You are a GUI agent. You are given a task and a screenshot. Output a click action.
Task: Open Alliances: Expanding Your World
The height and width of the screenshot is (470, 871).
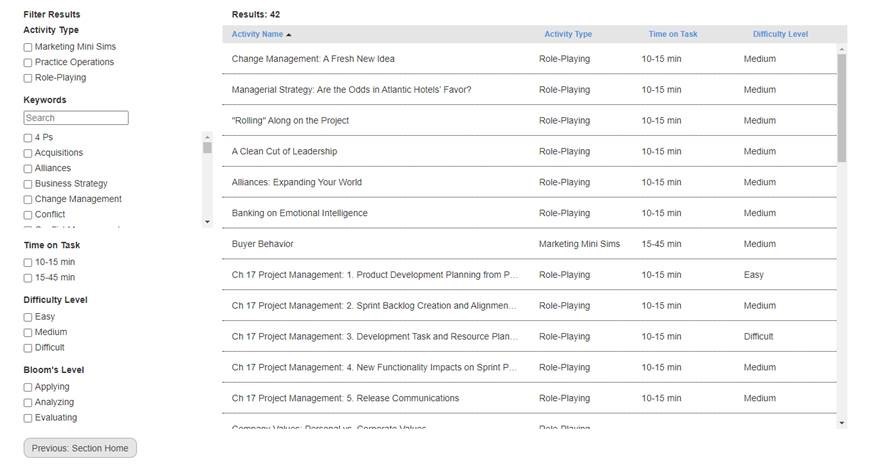(297, 182)
